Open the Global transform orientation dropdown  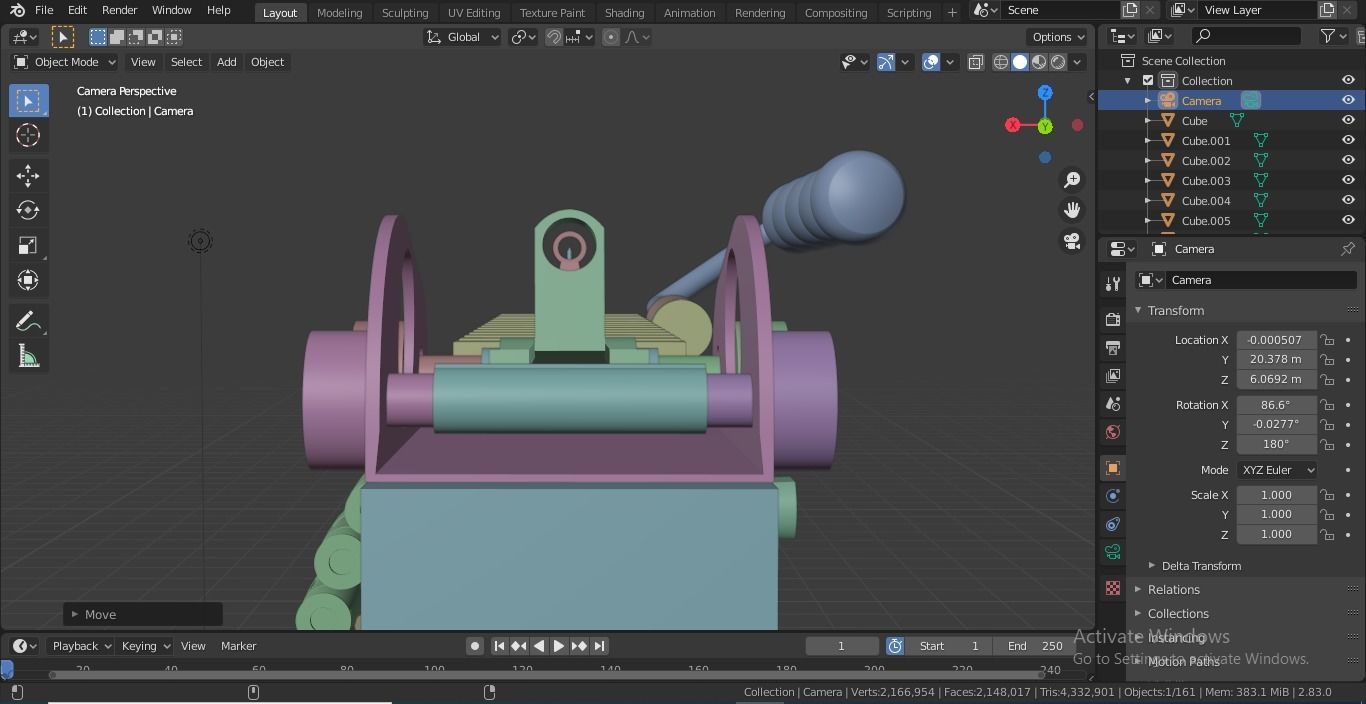[462, 37]
